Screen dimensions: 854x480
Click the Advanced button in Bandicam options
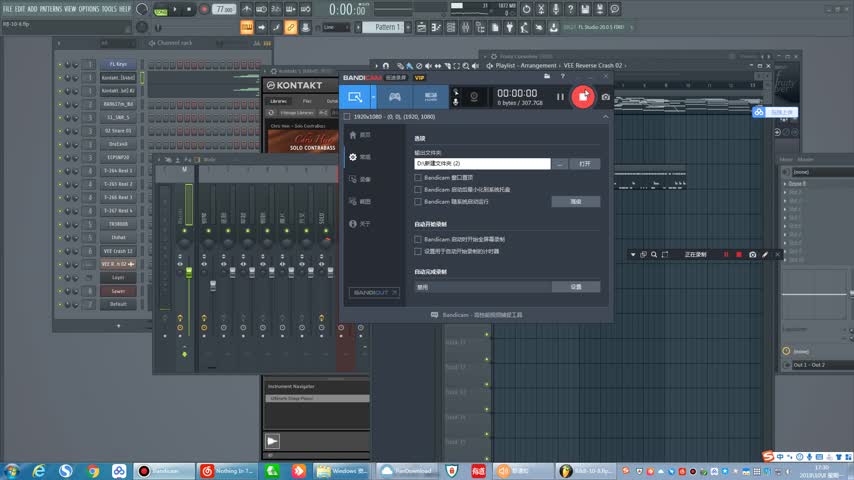(576, 202)
